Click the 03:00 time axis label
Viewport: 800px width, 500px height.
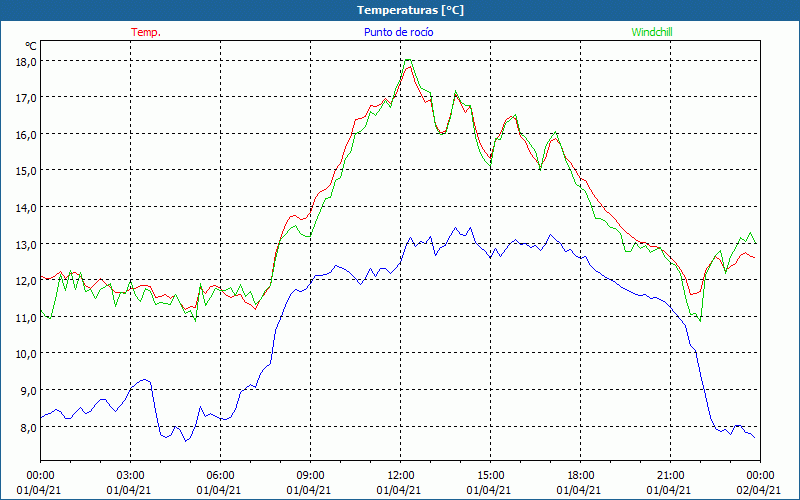click(x=131, y=476)
